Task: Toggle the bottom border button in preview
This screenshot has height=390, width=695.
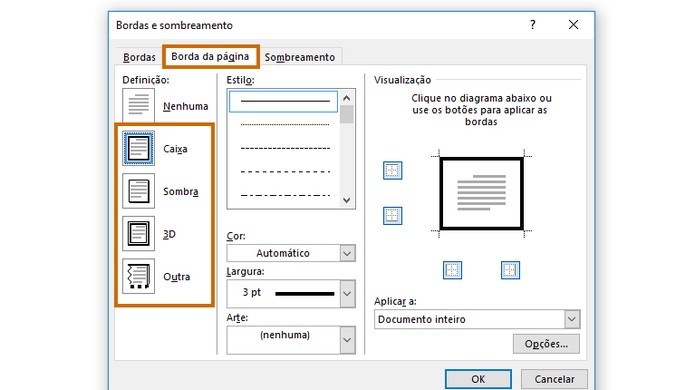Action: point(392,216)
